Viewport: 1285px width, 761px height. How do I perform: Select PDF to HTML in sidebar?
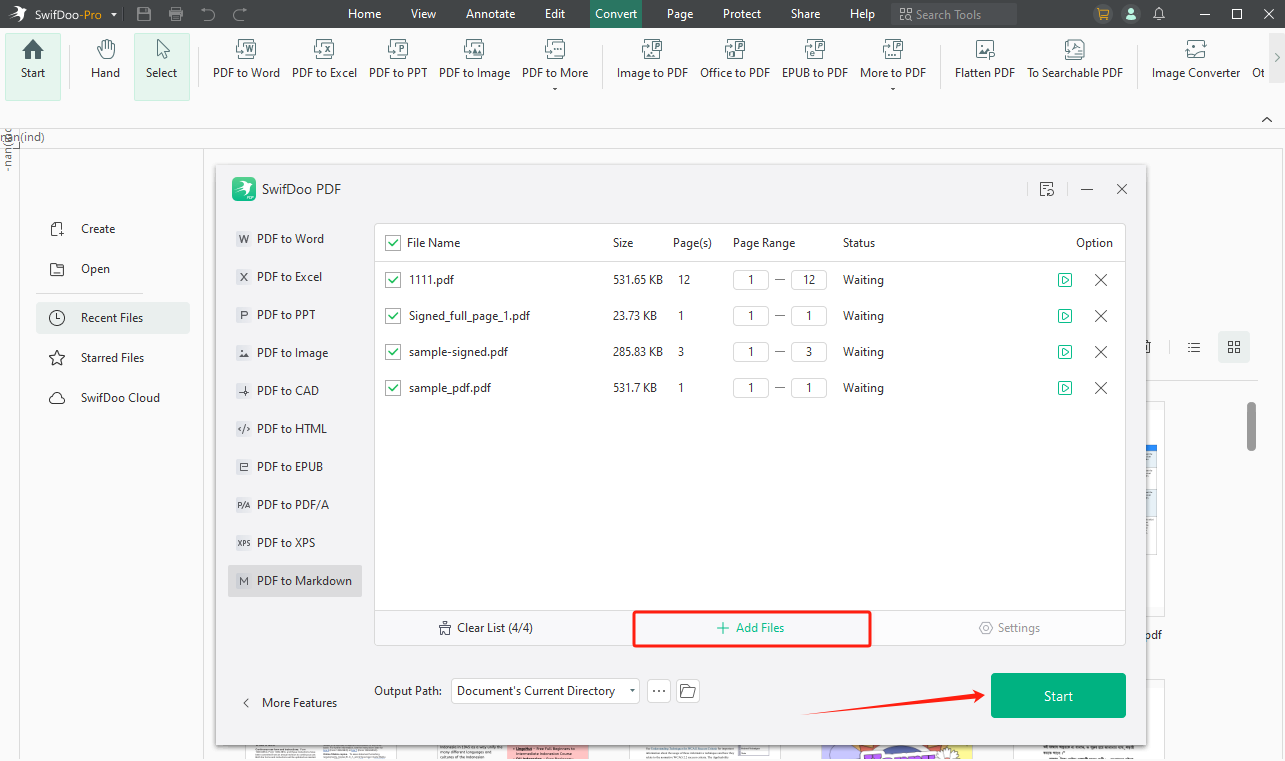(295, 429)
